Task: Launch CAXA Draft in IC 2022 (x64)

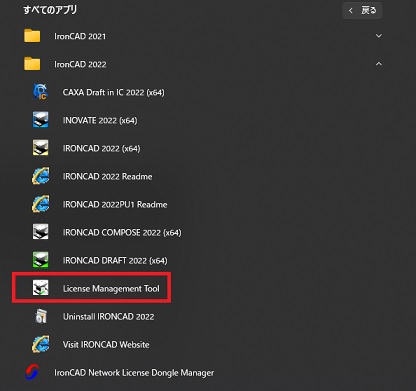Action: (x=114, y=92)
